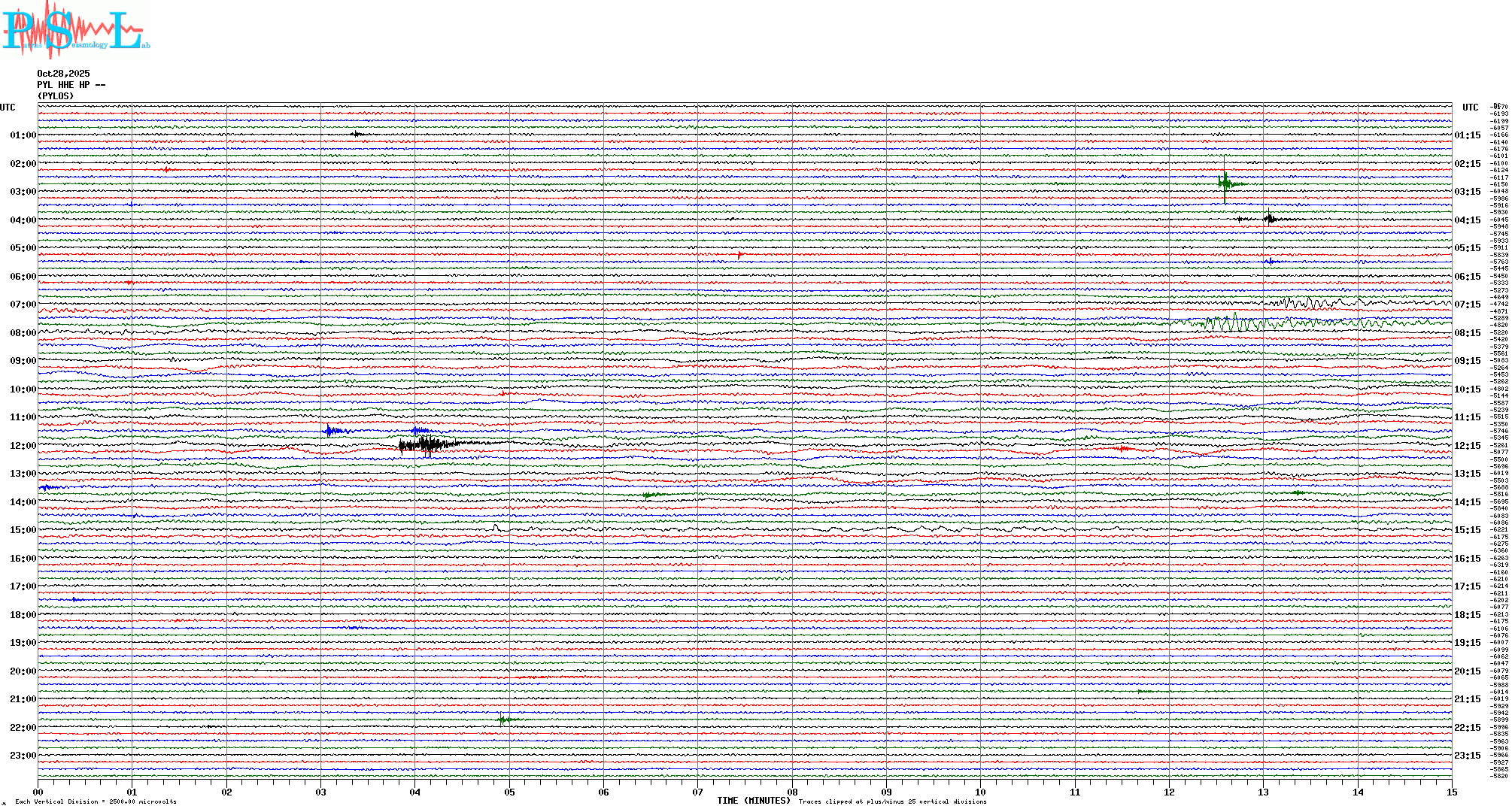Screen dimensions: 1512x812
Task: Click the PSL Seismology Lab logo
Action: point(74,29)
